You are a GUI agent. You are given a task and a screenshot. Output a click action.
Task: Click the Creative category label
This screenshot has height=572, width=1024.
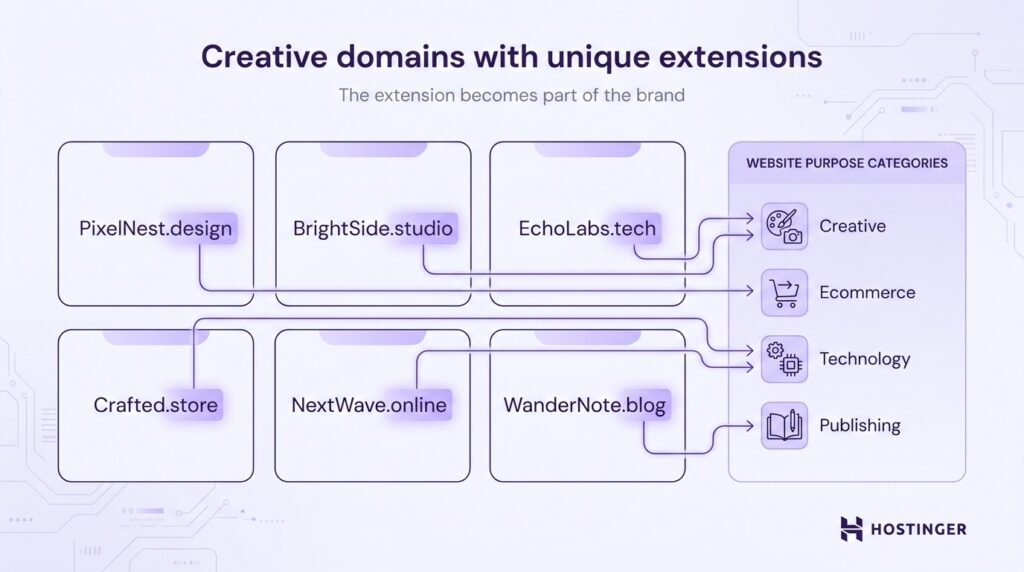(852, 226)
